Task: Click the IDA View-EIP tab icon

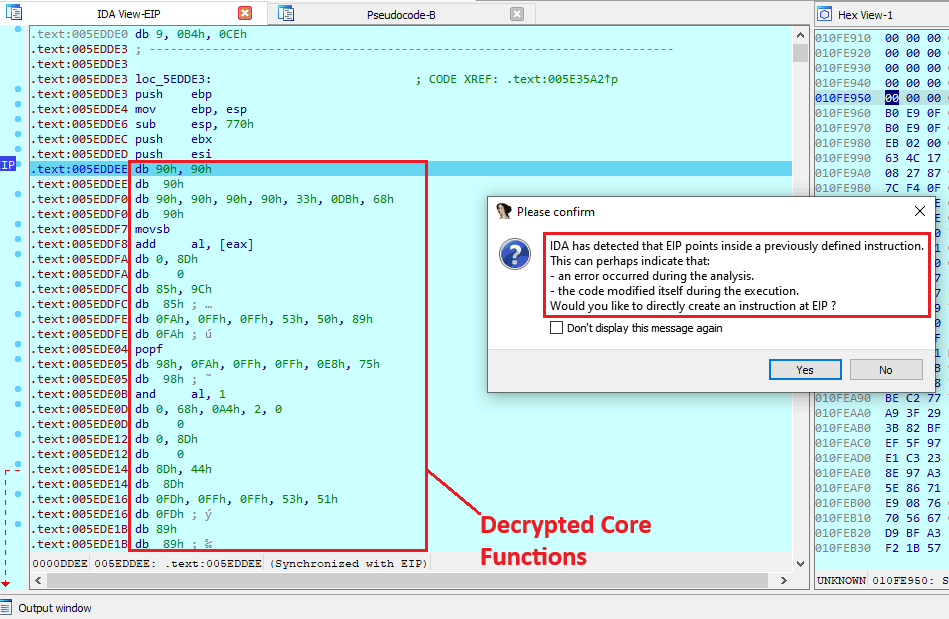Action: click(x=14, y=13)
